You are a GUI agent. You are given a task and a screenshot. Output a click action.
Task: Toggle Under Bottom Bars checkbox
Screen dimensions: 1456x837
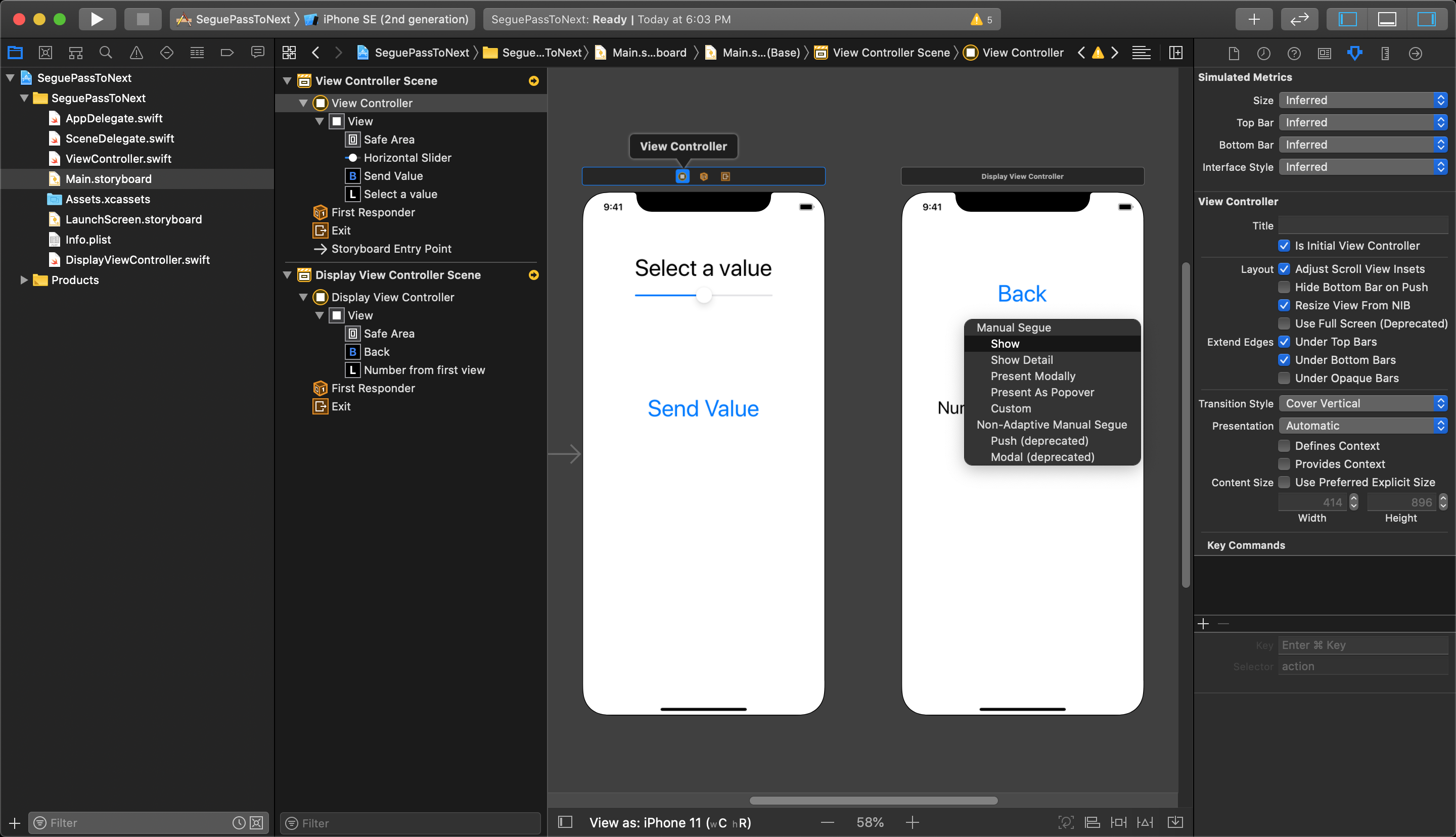(1284, 360)
